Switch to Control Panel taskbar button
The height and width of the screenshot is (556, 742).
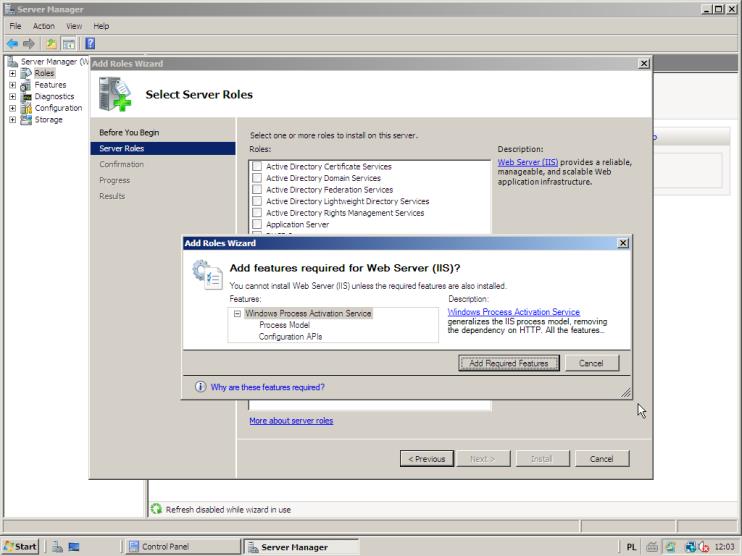coord(182,547)
